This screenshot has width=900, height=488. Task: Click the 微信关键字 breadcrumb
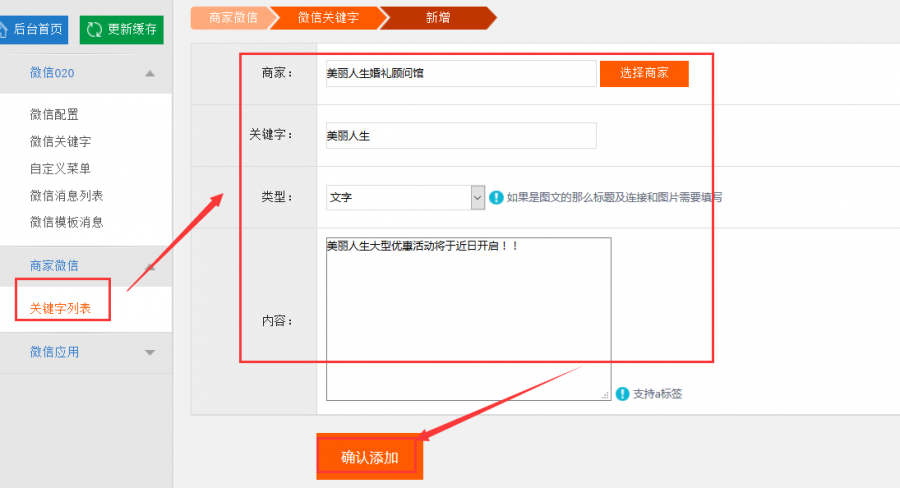tap(328, 18)
